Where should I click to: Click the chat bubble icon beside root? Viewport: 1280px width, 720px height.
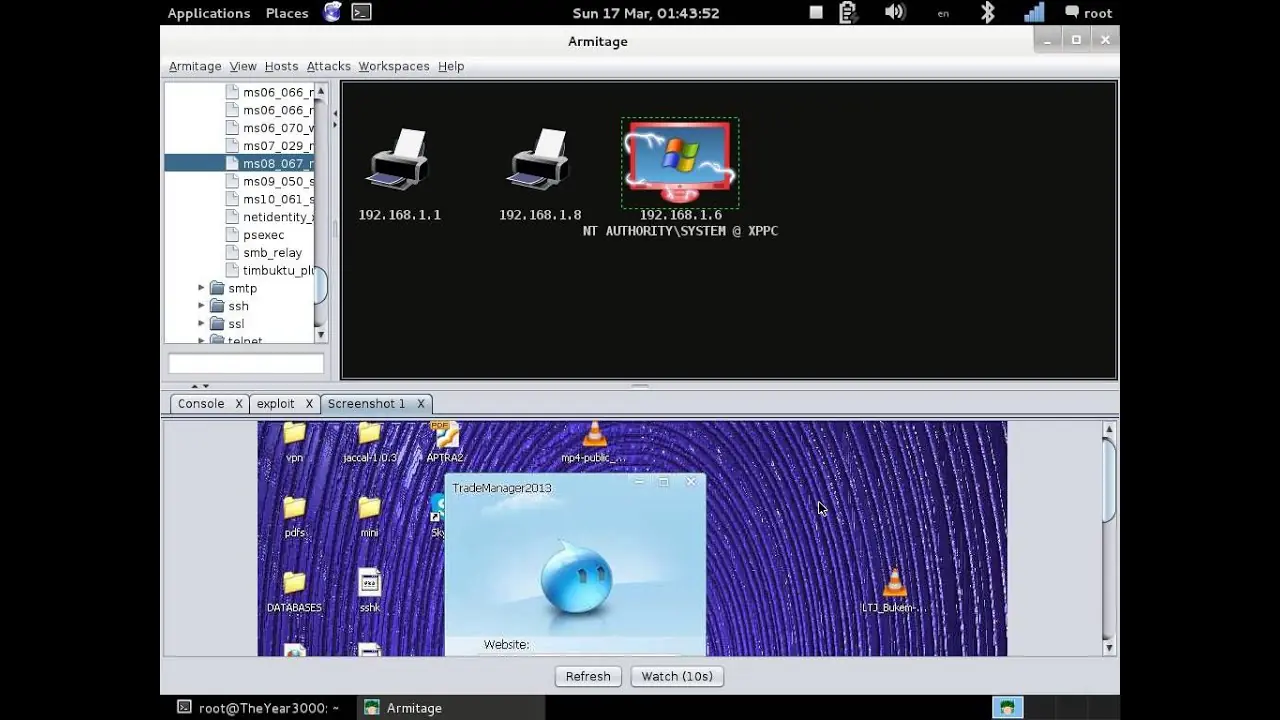click(1072, 13)
